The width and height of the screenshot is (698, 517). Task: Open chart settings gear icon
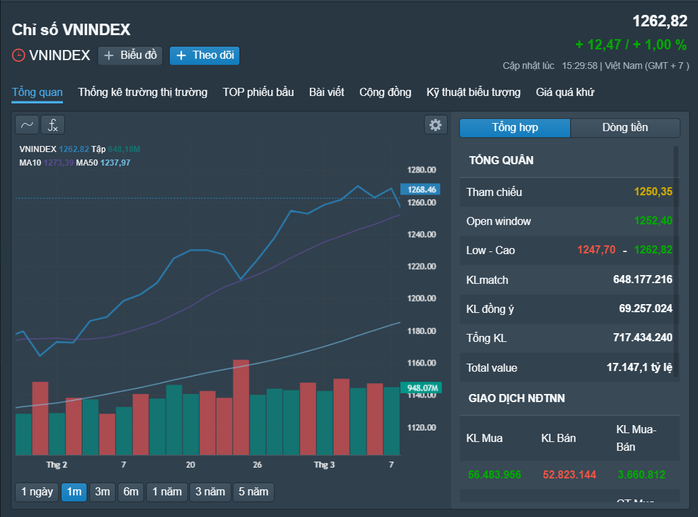tap(435, 125)
